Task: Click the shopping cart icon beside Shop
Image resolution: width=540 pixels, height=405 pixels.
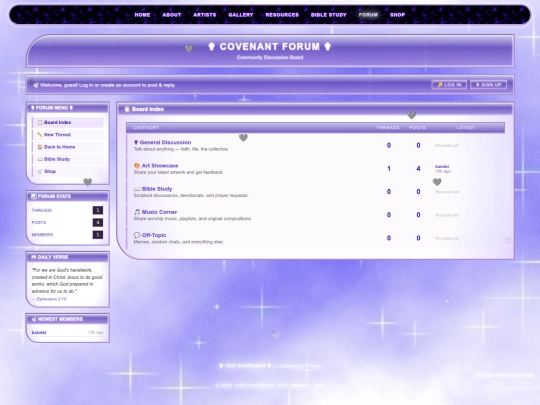Action: point(40,171)
